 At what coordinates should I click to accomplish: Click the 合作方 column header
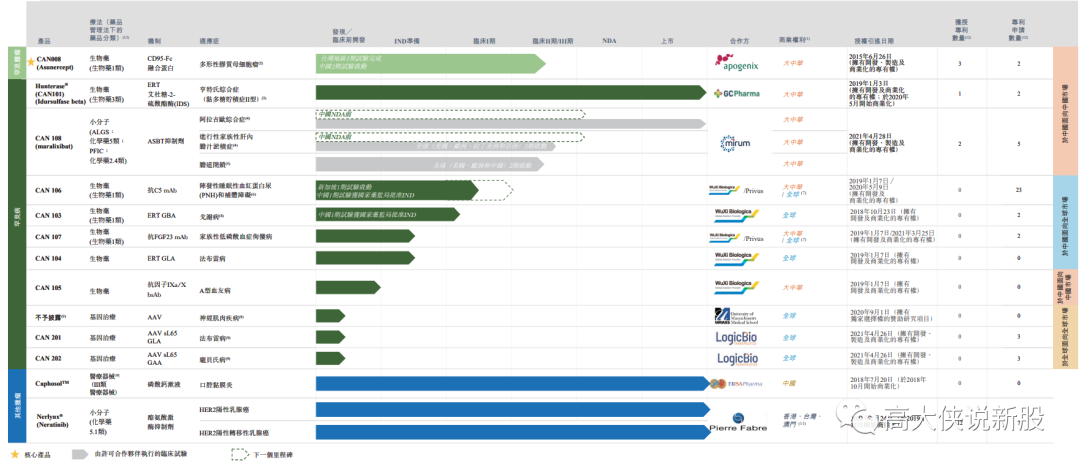[x=739, y=41]
